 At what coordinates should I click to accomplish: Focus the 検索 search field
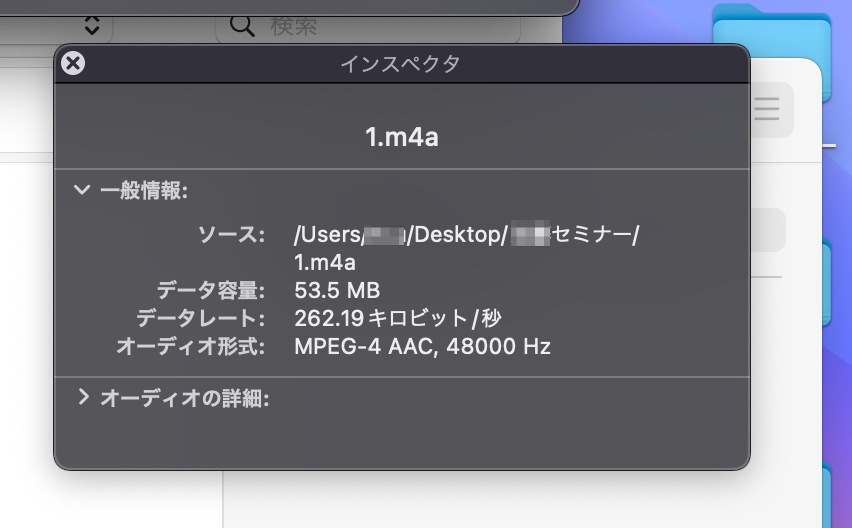pos(380,25)
